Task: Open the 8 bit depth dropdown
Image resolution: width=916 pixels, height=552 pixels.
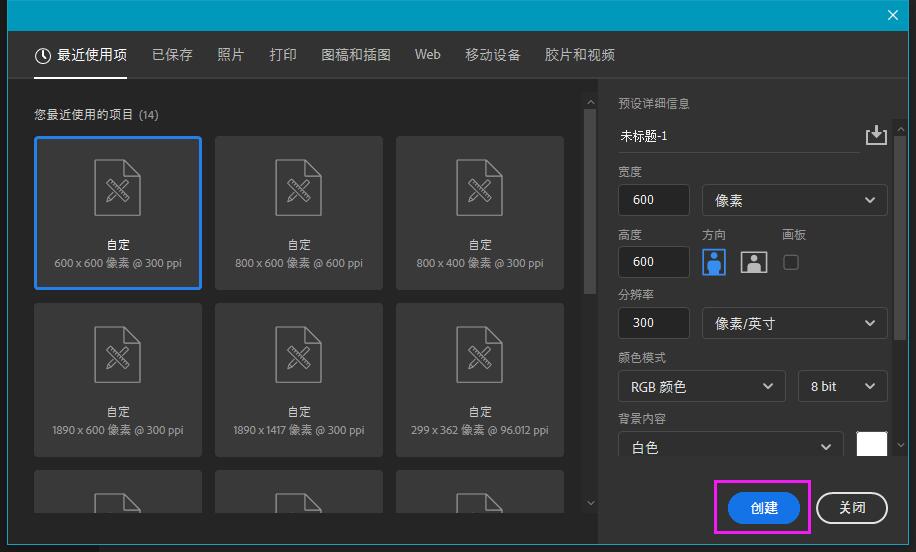Action: pos(842,386)
